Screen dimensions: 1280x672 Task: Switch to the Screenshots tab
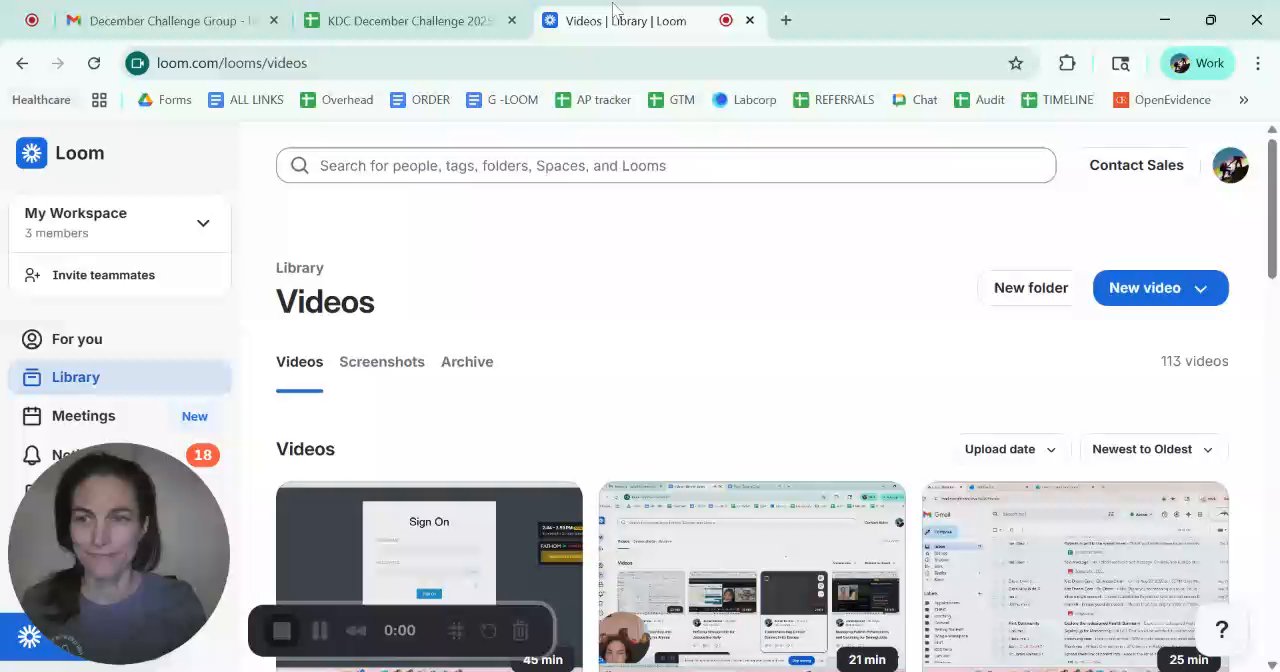click(382, 362)
